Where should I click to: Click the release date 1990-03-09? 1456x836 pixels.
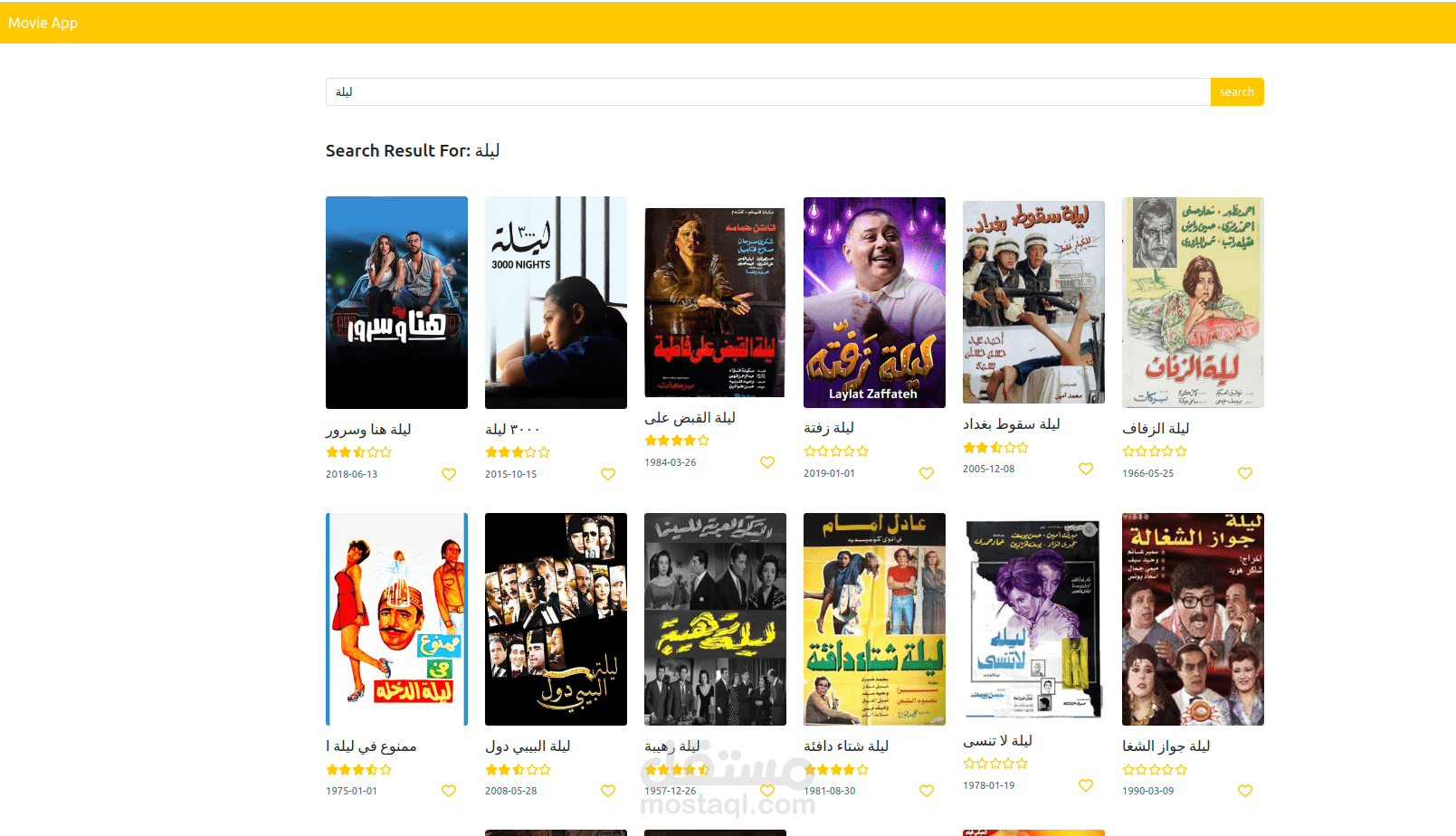[1147, 791]
